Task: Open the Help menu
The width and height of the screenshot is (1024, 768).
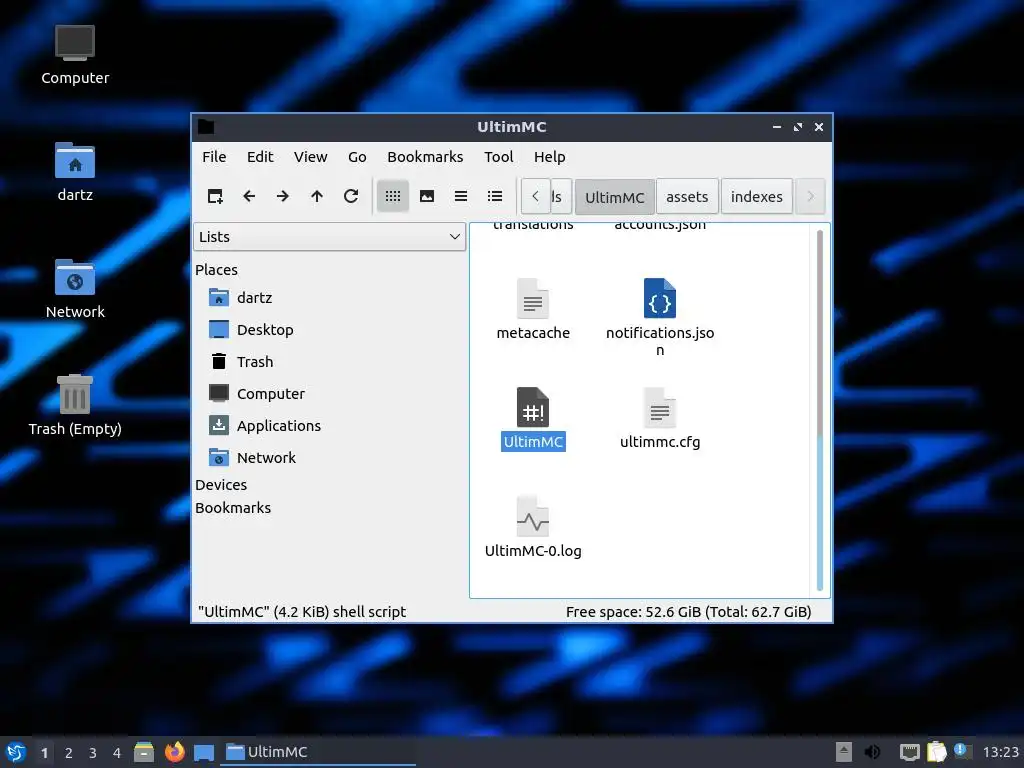Action: tap(549, 157)
